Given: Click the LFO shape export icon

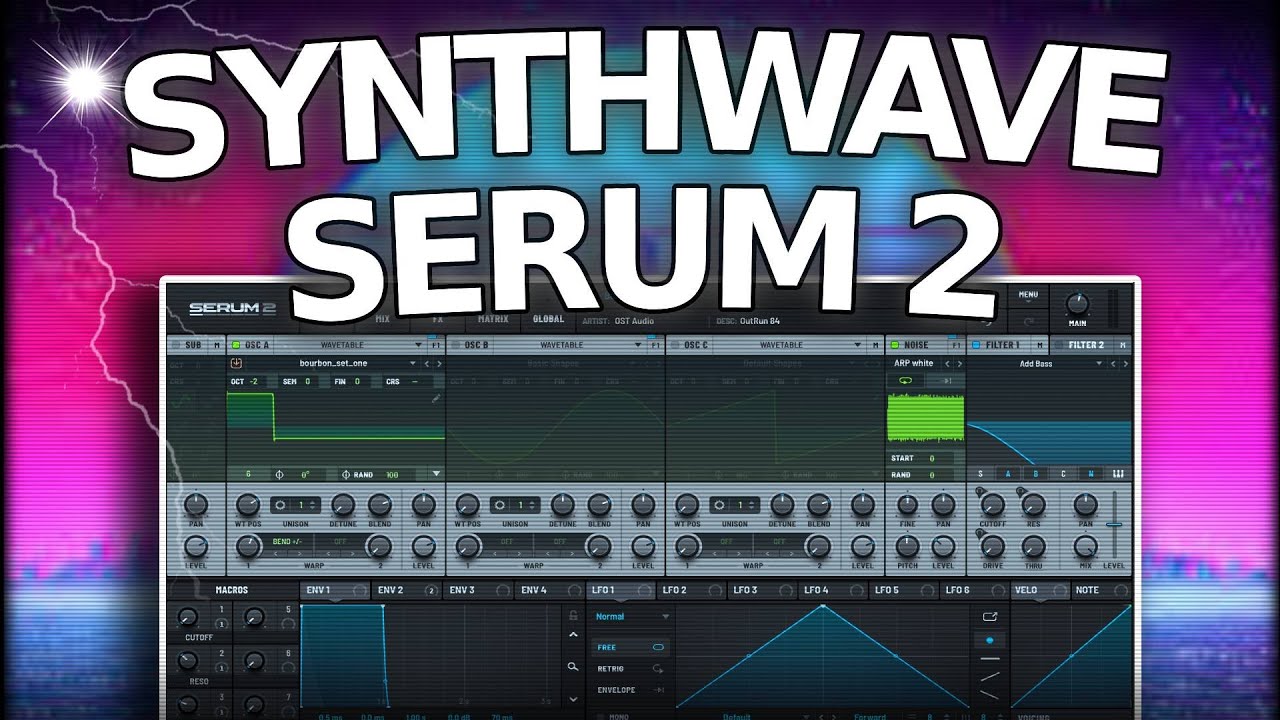Looking at the screenshot, I should (x=990, y=617).
